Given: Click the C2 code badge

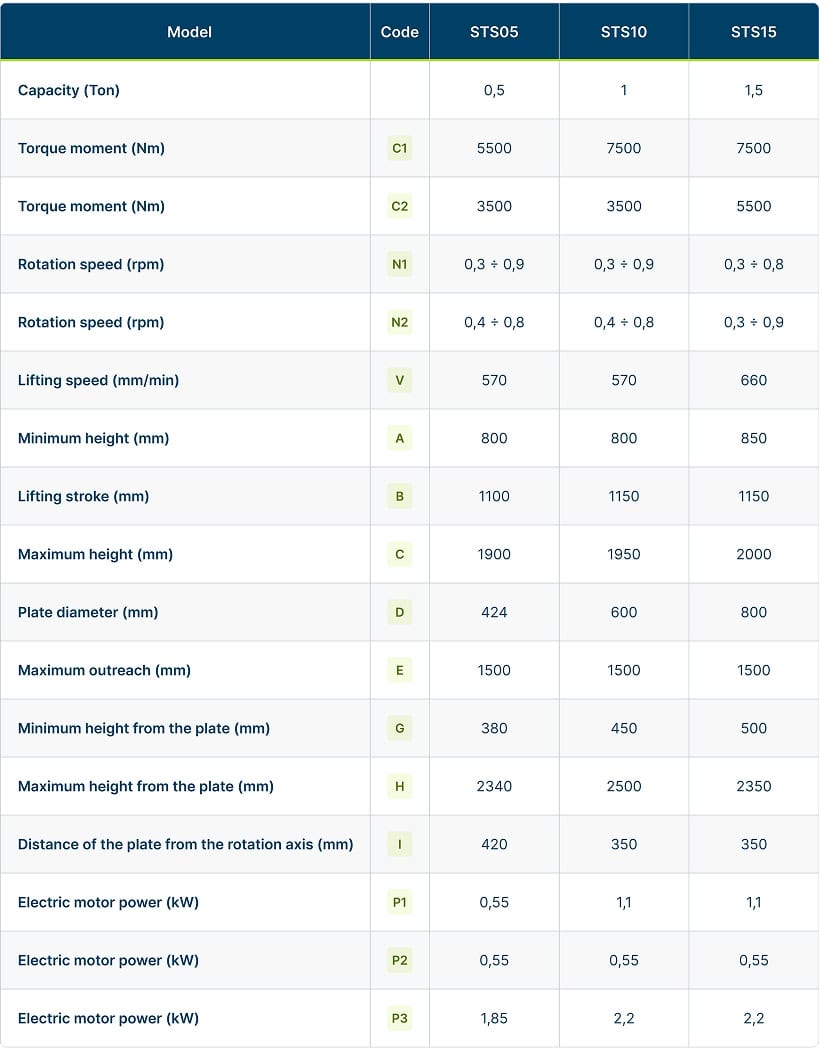Looking at the screenshot, I should tap(400, 206).
